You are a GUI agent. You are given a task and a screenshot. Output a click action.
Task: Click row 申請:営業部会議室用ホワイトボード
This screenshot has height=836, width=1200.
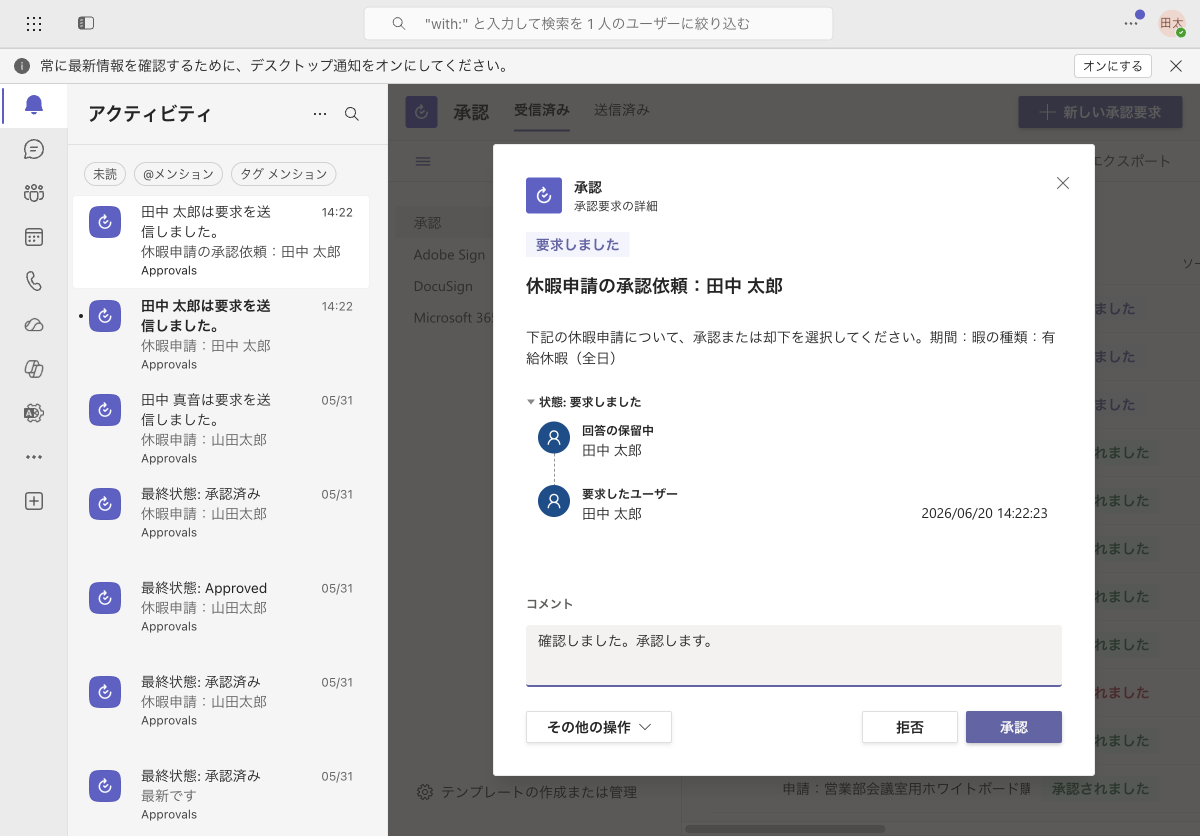tap(906, 789)
